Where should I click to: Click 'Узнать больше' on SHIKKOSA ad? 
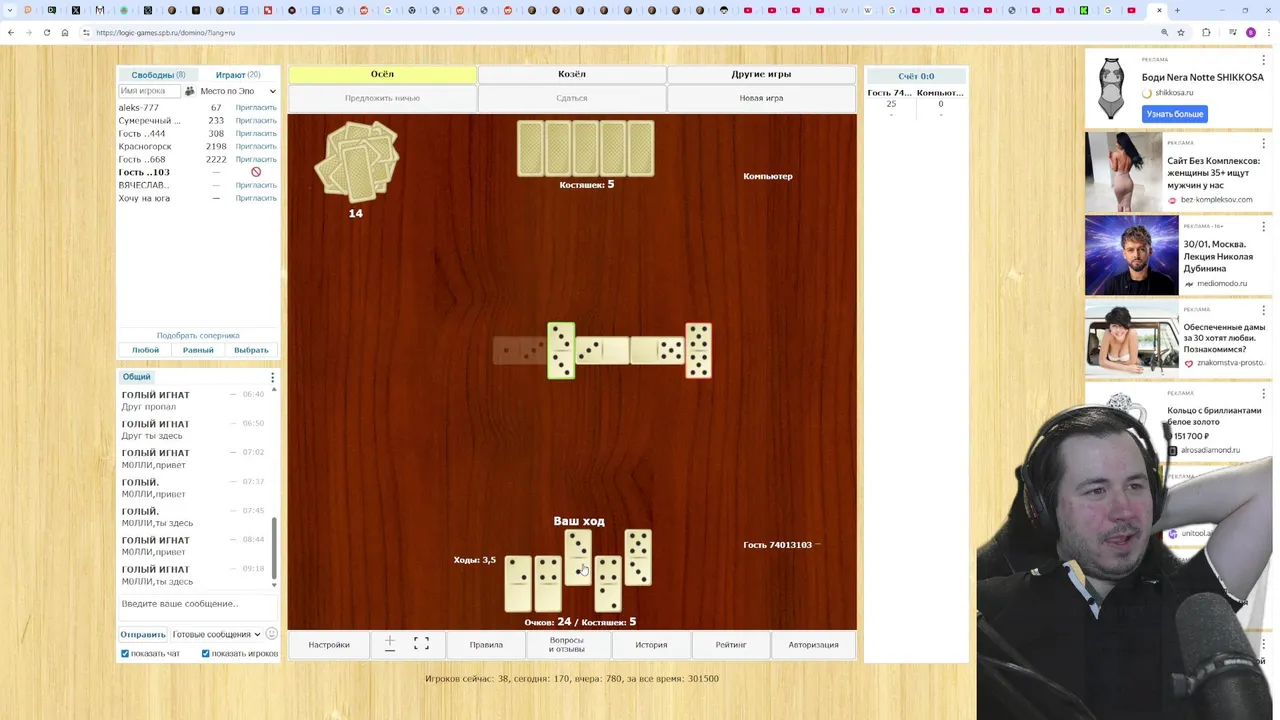pyautogui.click(x=1175, y=114)
